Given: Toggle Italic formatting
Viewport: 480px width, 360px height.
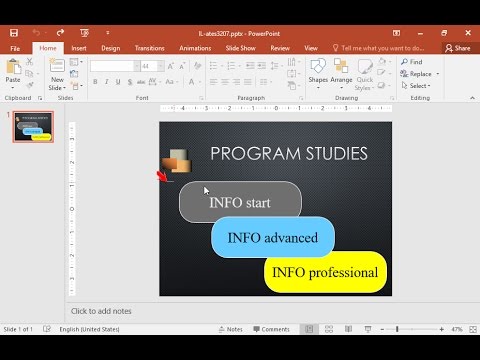Looking at the screenshot, I should pos(107,82).
